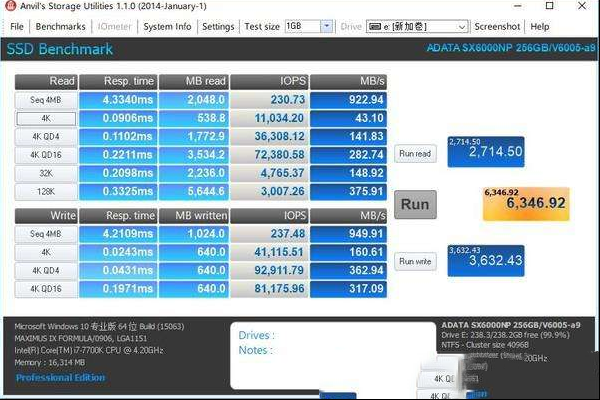600x400 pixels.
Task: Click the write score box 3,632.43
Action: 486,261
